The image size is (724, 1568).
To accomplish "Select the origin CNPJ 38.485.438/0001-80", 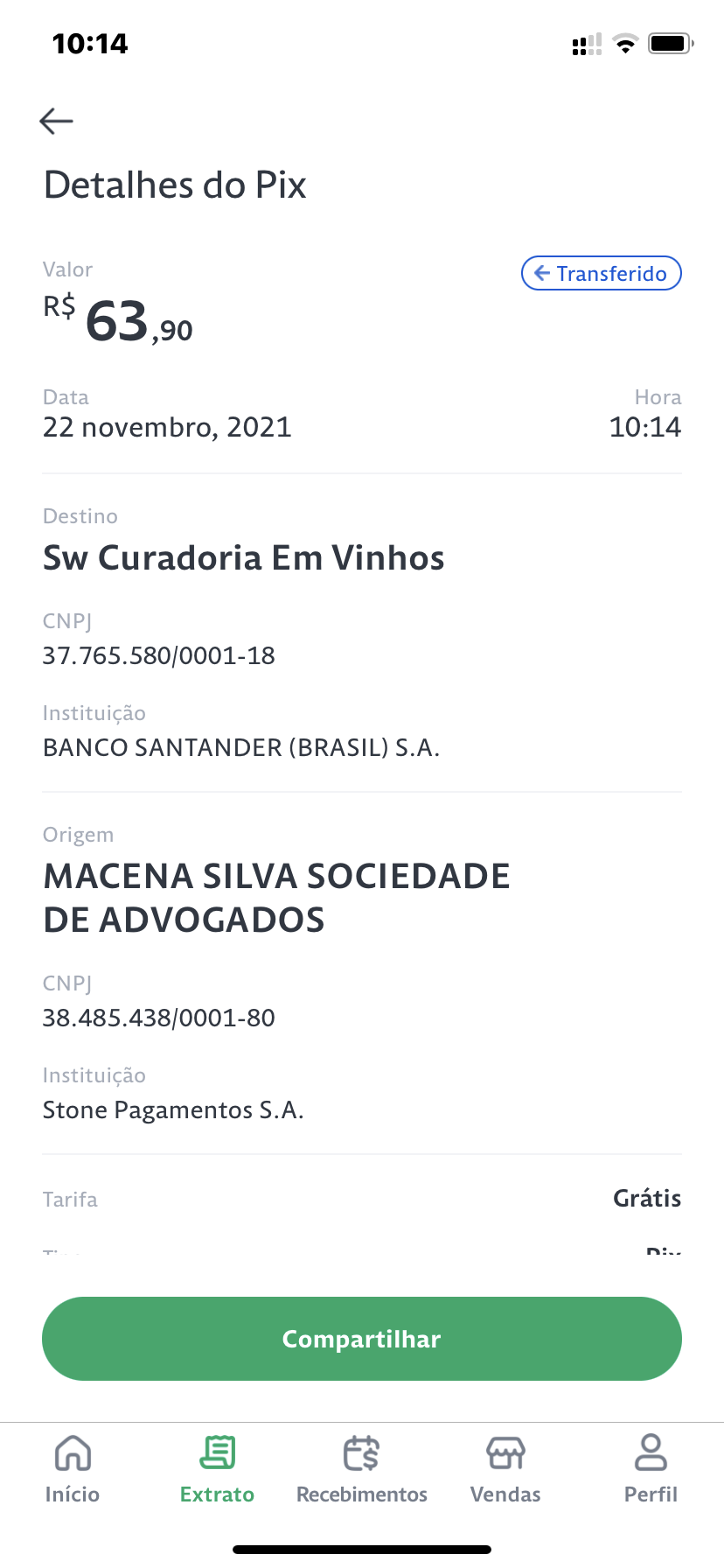I will point(159,1018).
